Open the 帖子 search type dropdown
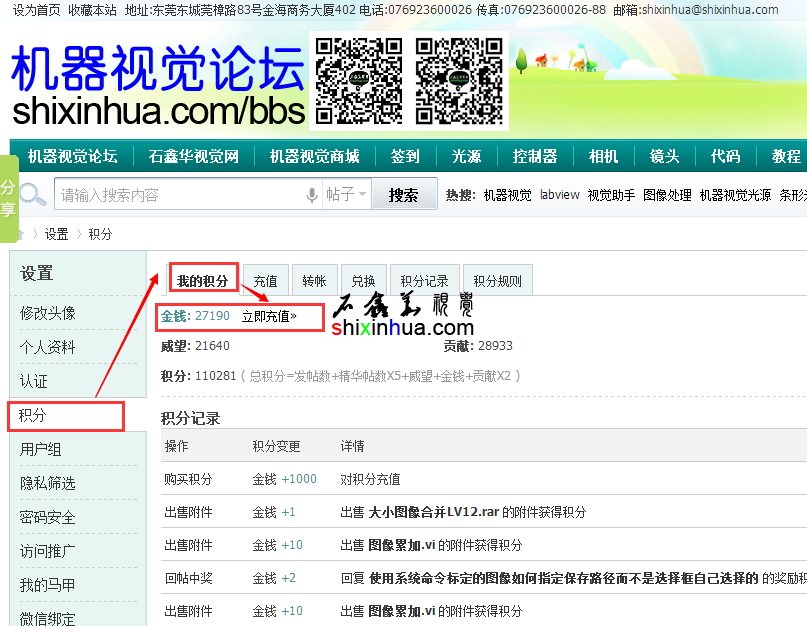The width and height of the screenshot is (807, 626). pyautogui.click(x=347, y=195)
